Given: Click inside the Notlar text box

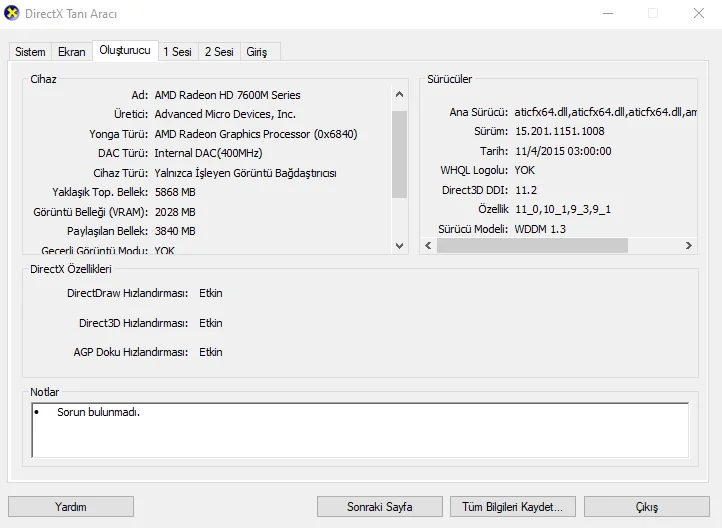Looking at the screenshot, I should point(360,430).
